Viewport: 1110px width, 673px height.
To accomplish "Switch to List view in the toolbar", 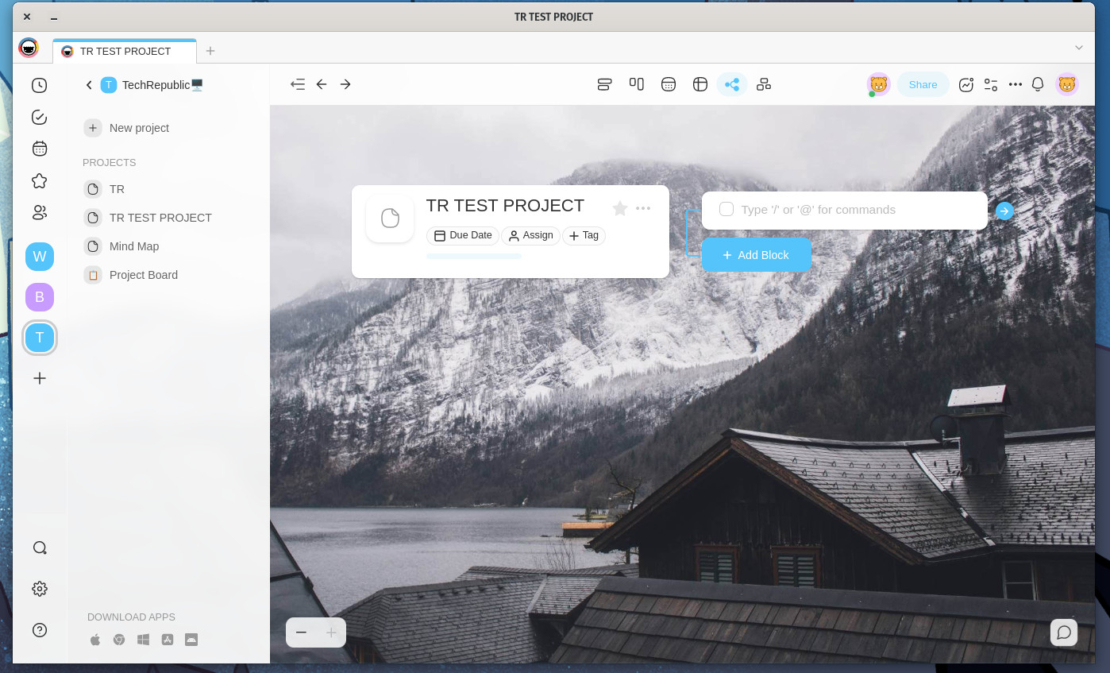I will pos(604,84).
